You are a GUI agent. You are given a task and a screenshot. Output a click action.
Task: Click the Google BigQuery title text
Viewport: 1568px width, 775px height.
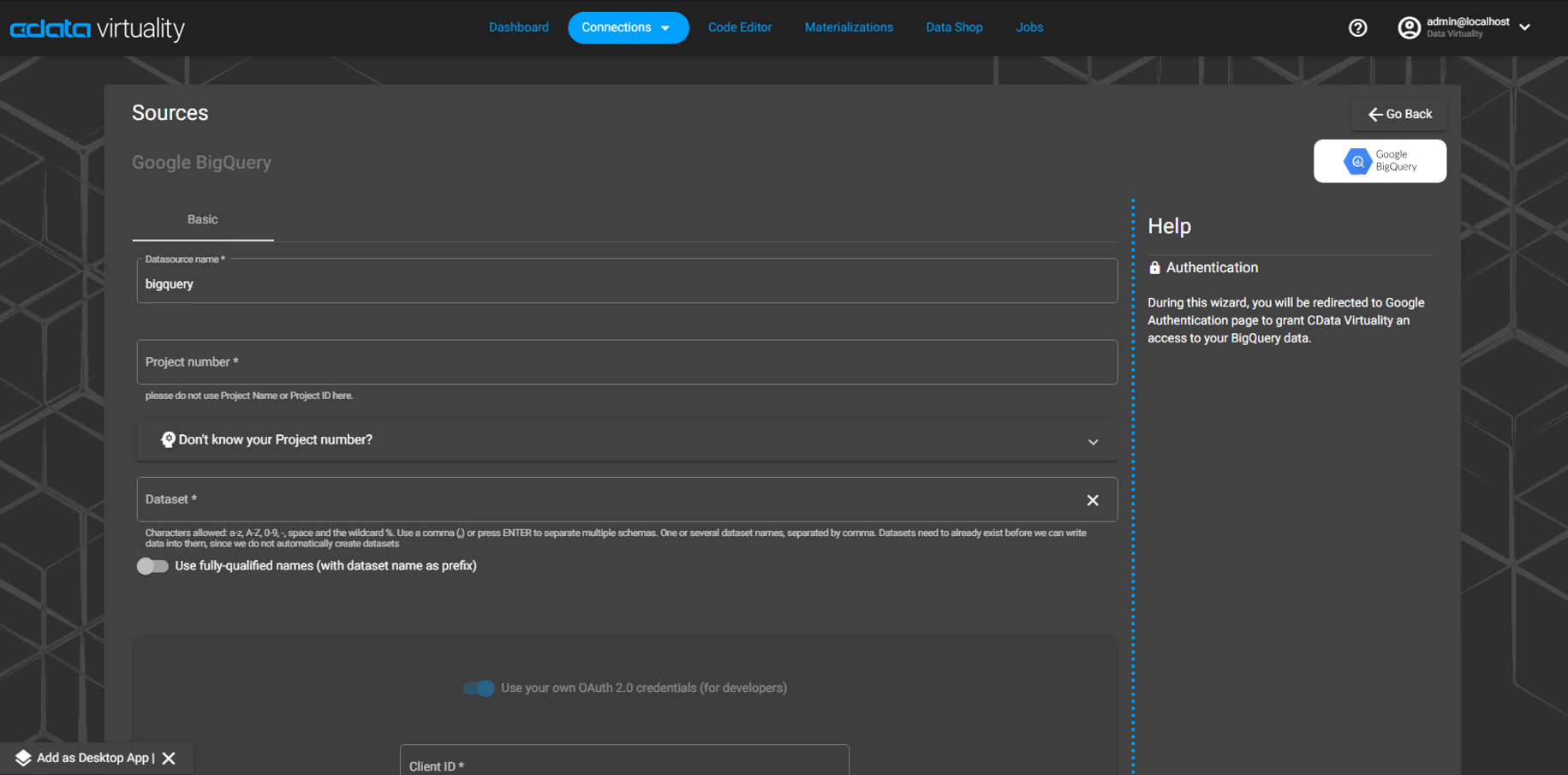tap(201, 163)
